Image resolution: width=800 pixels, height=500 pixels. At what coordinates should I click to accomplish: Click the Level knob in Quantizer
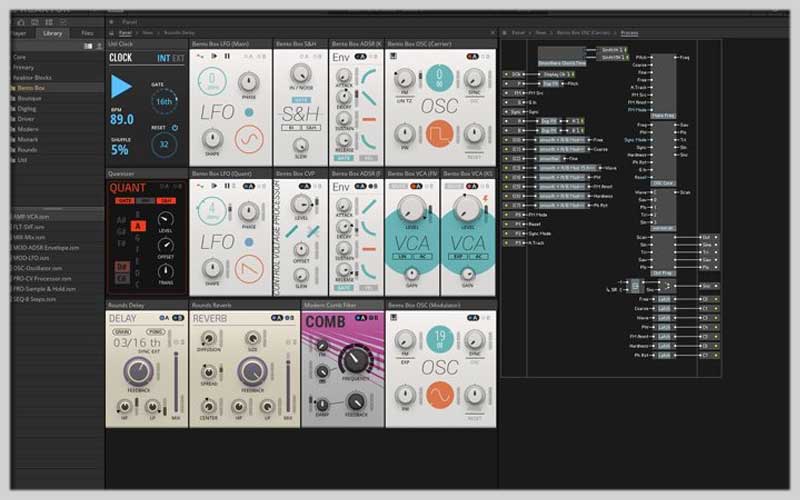pyautogui.click(x=165, y=219)
